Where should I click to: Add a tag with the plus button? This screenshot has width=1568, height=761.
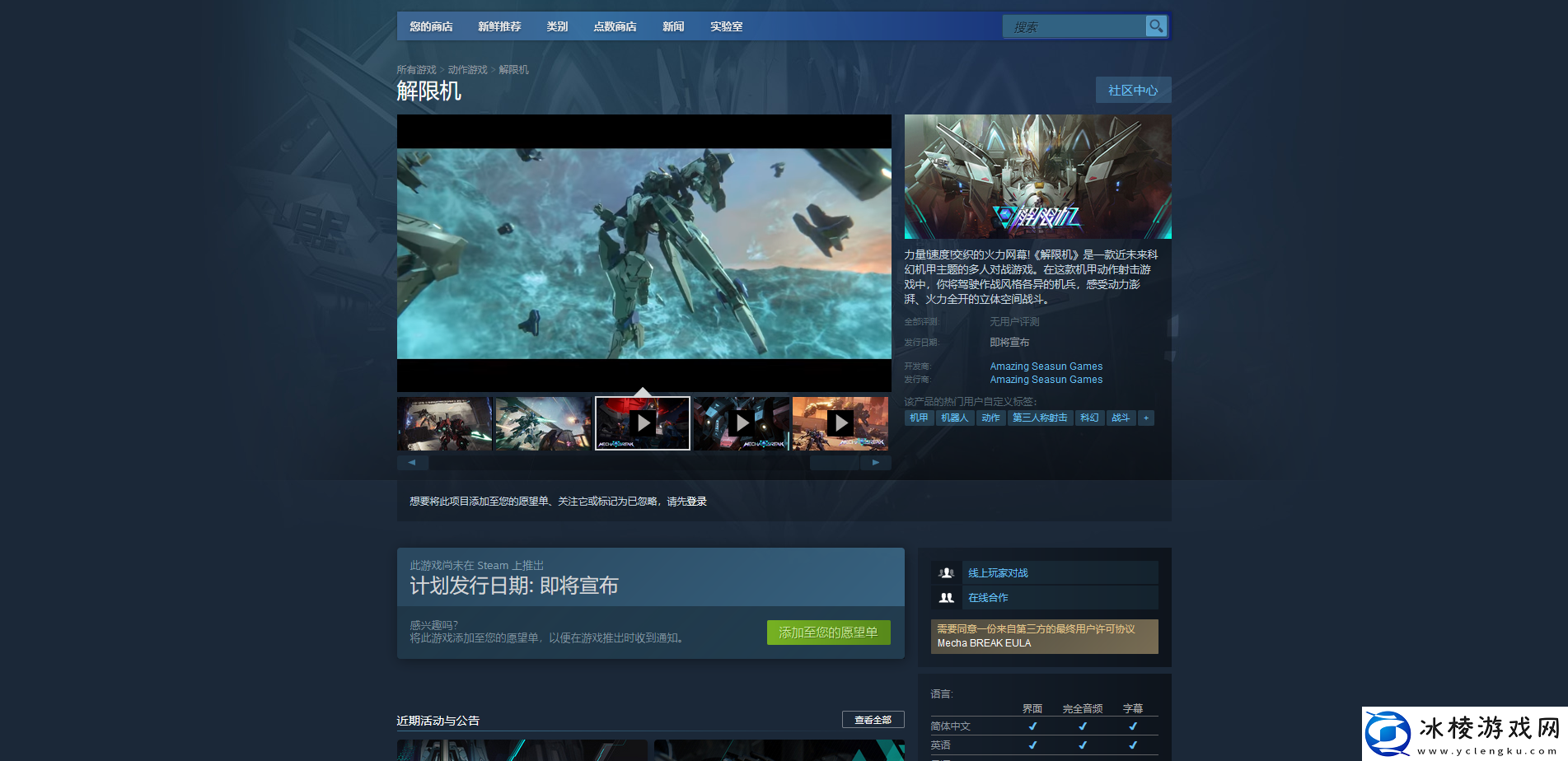[1145, 418]
